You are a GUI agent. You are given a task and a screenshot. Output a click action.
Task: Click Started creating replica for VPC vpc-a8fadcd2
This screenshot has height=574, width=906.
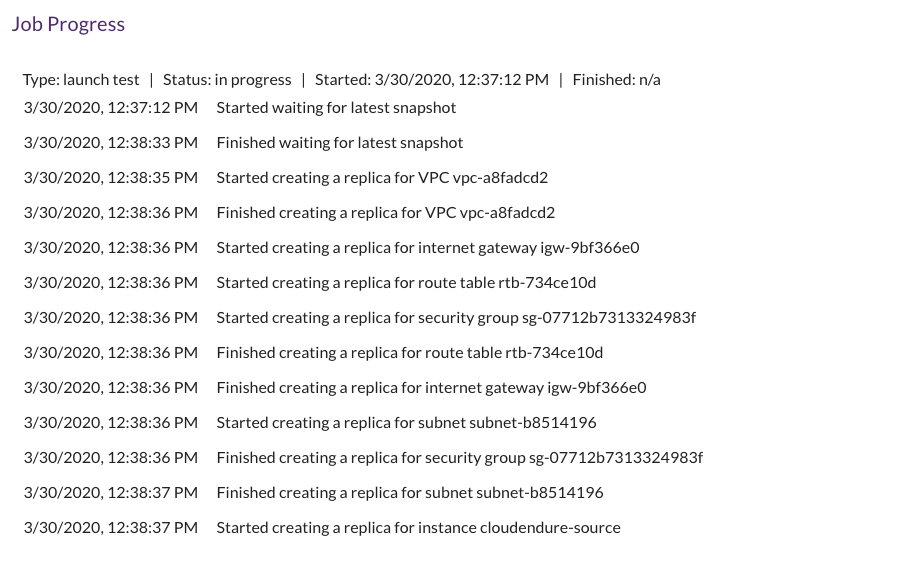[x=382, y=178]
